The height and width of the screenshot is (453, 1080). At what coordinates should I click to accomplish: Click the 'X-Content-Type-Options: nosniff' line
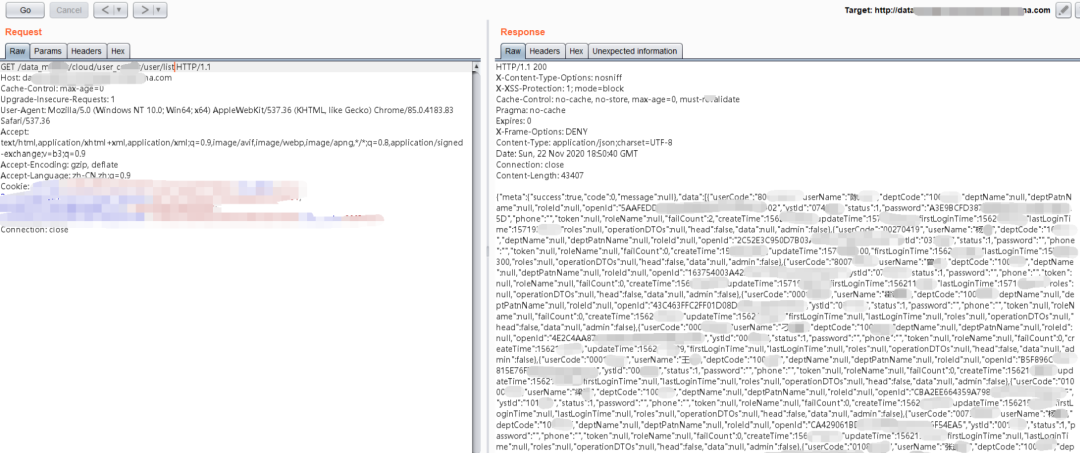559,78
